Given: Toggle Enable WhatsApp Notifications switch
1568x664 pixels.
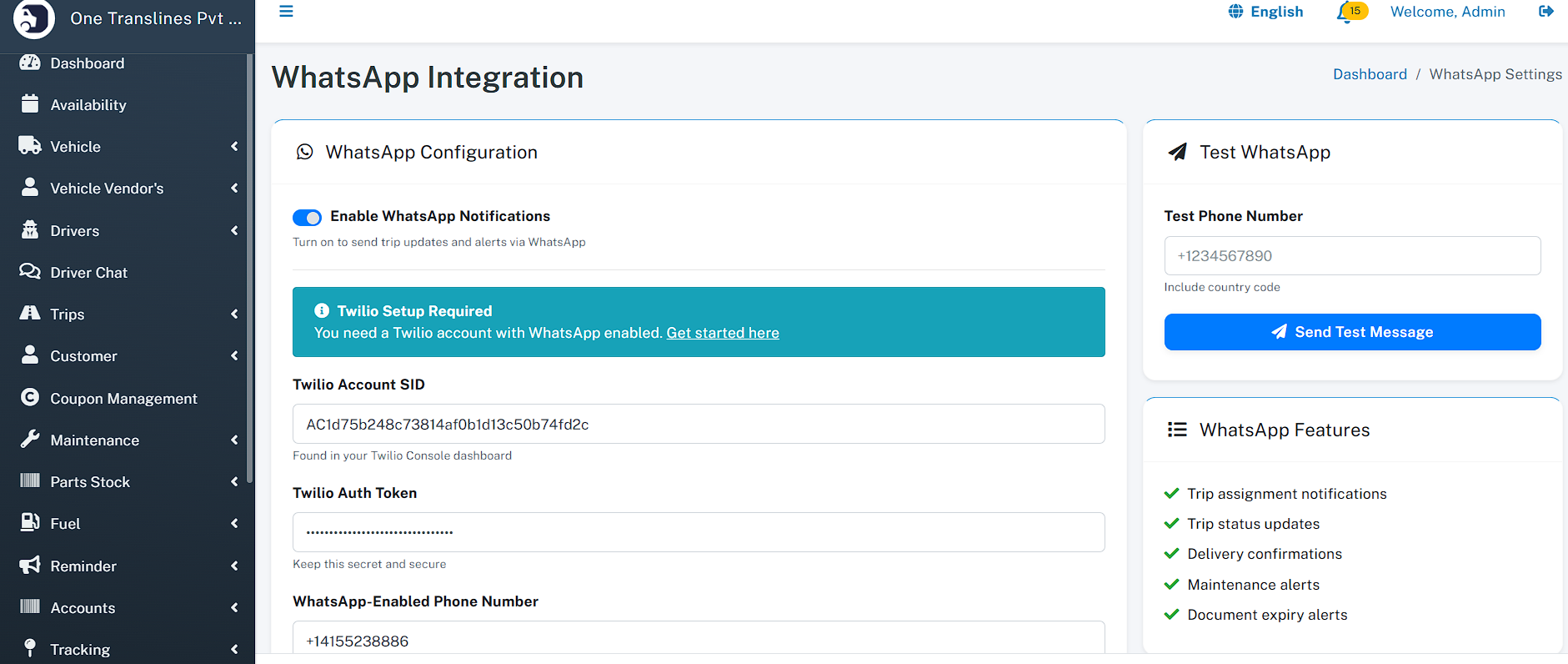Looking at the screenshot, I should coord(307,218).
